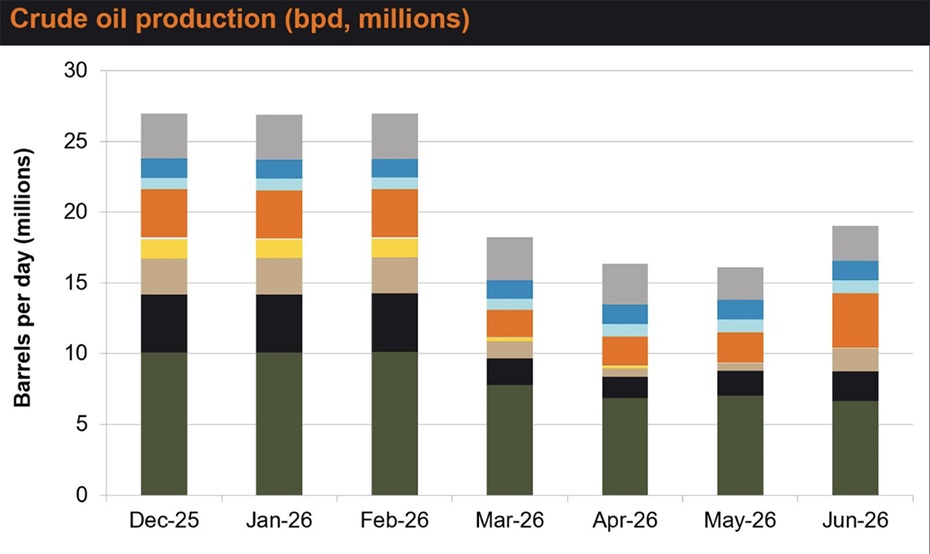Select the black segment of Feb-26 bar
The height and width of the screenshot is (554, 930).
click(394, 323)
